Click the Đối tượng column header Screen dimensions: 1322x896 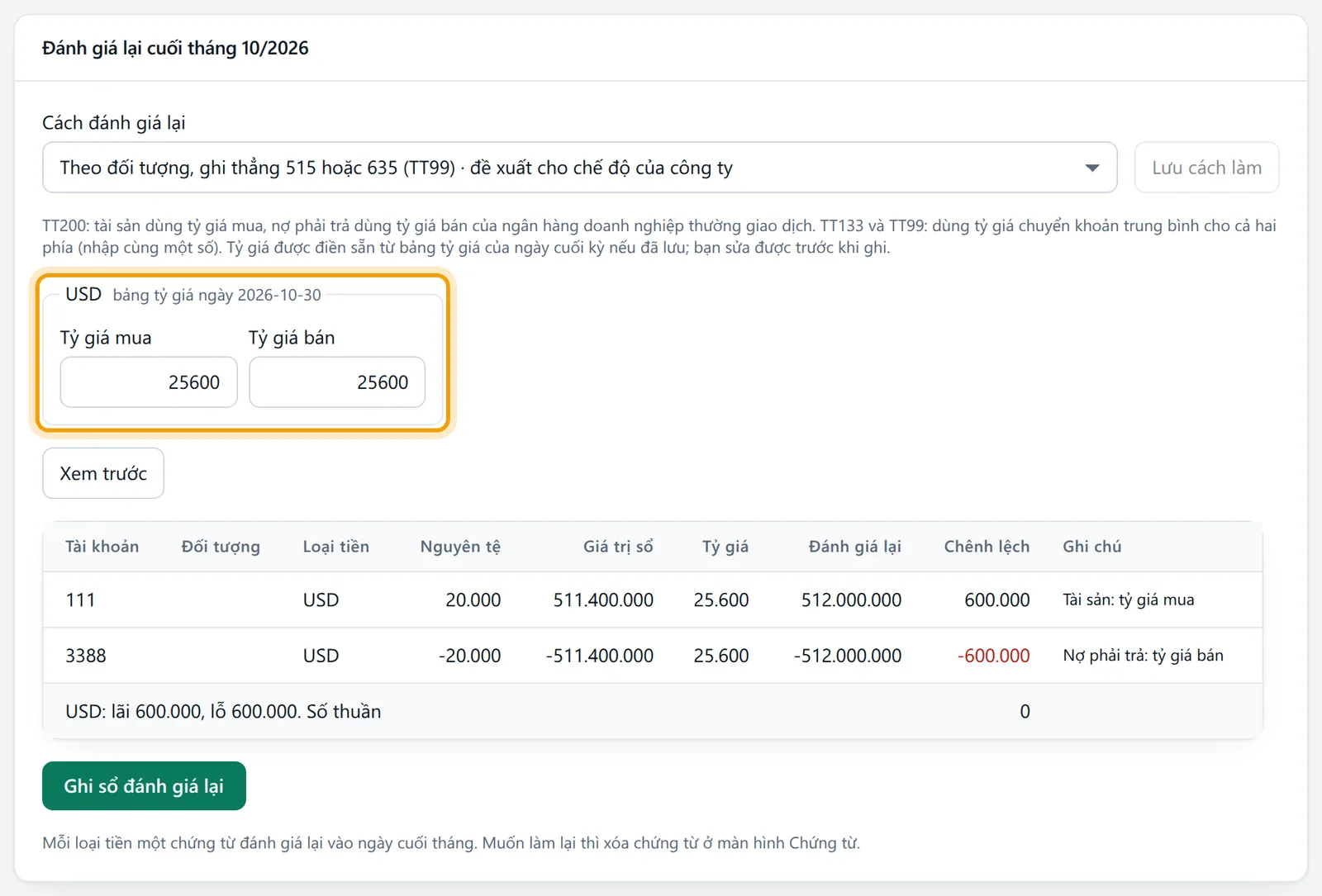coord(221,547)
